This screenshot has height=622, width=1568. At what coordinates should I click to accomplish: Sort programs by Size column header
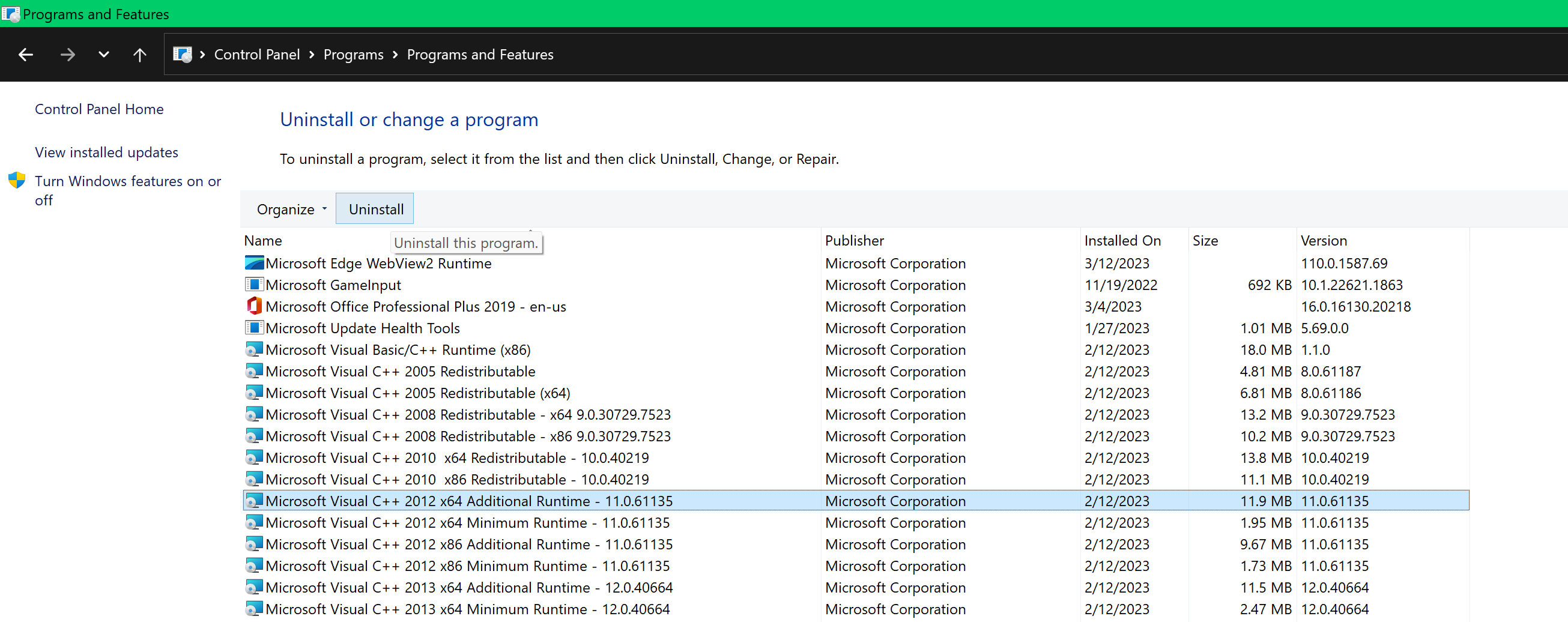[1205, 240]
